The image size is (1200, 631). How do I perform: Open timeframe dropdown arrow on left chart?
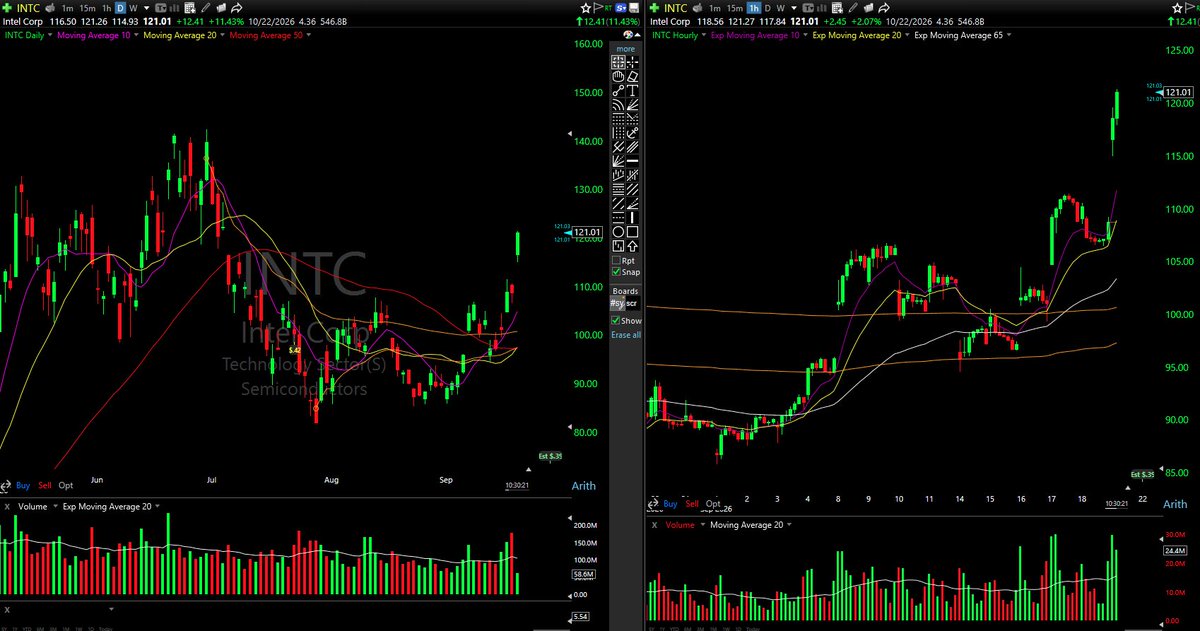click(147, 8)
